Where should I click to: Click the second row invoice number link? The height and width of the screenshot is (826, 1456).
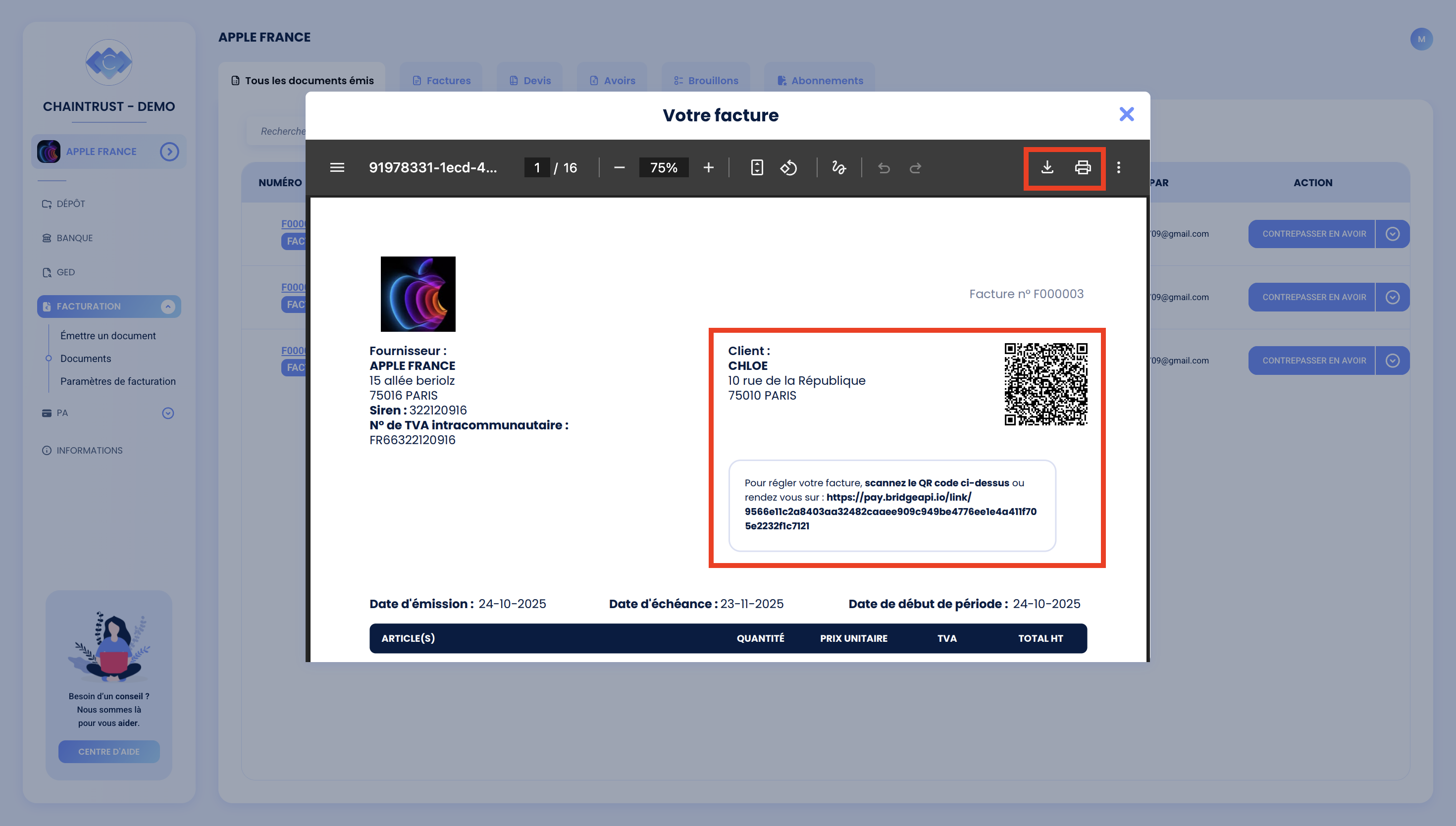pos(294,287)
